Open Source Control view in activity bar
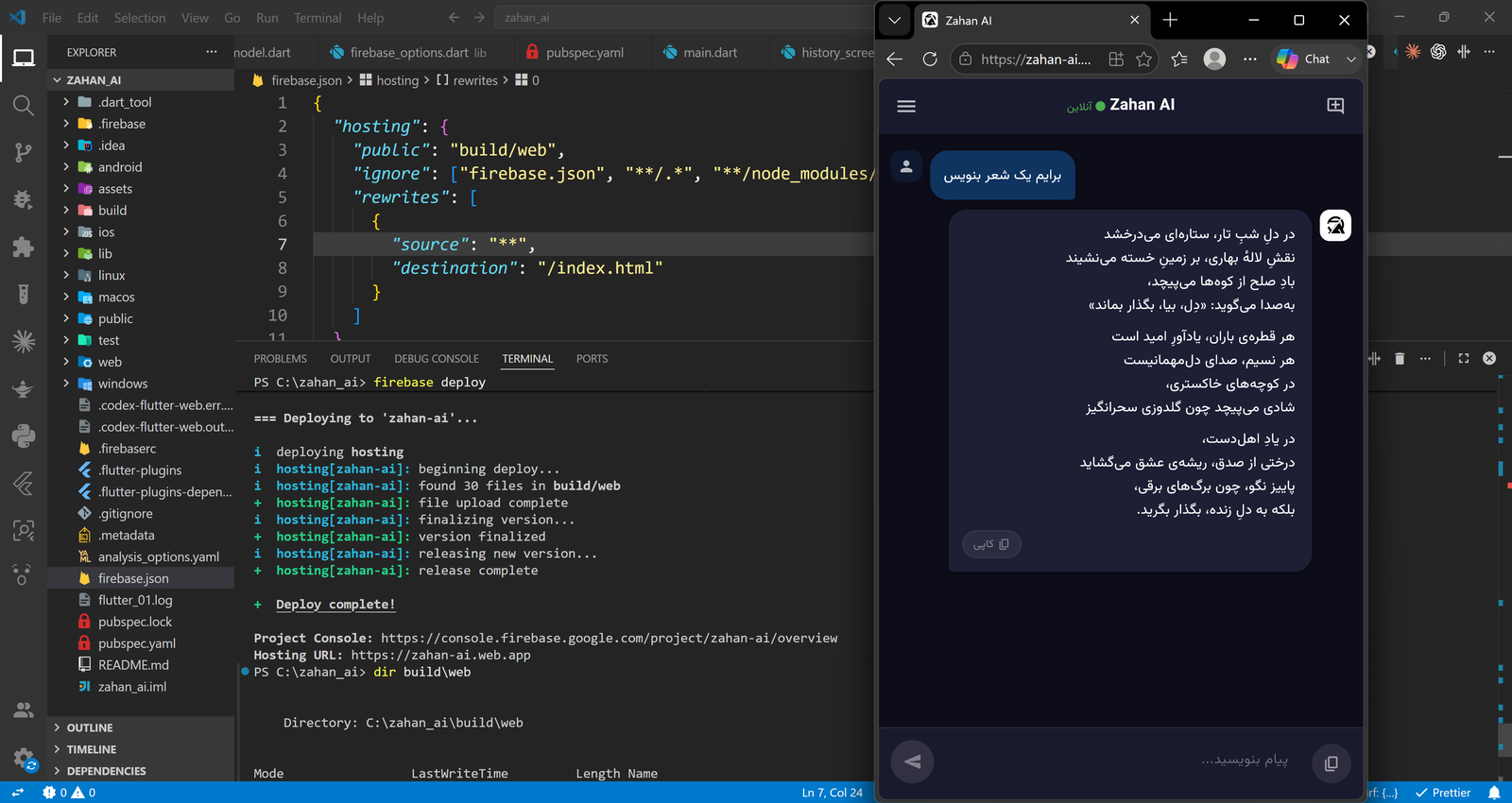The width and height of the screenshot is (1512, 803). (24, 152)
